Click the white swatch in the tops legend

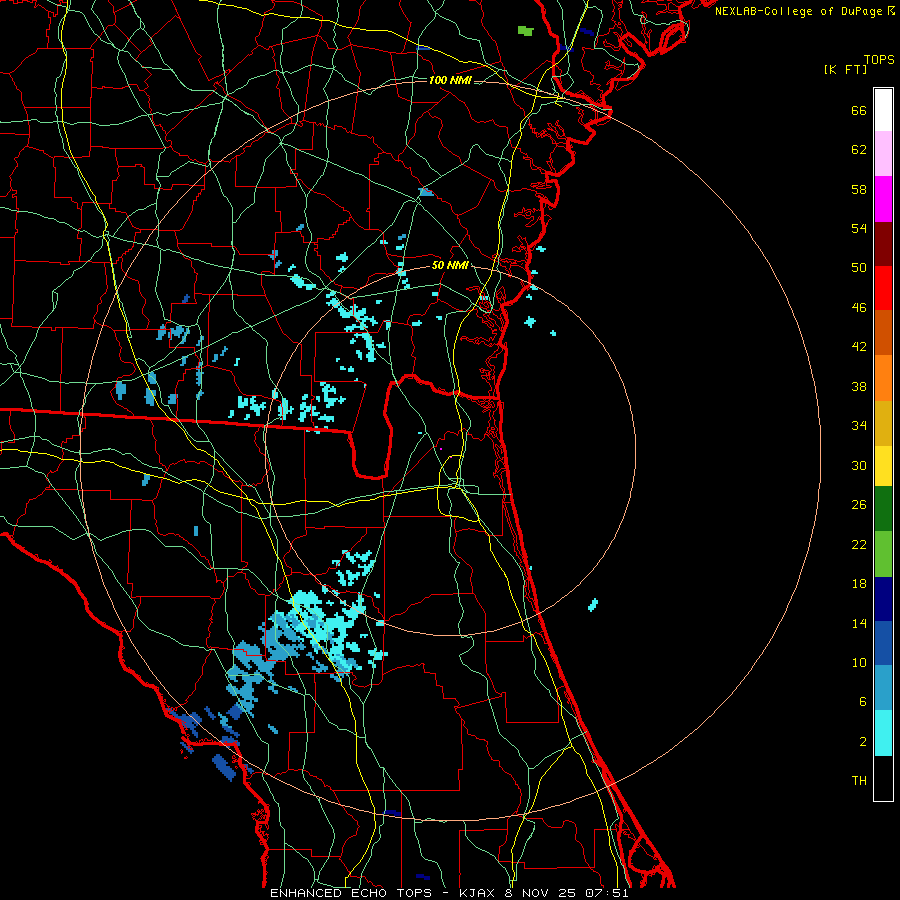pyautogui.click(x=883, y=110)
